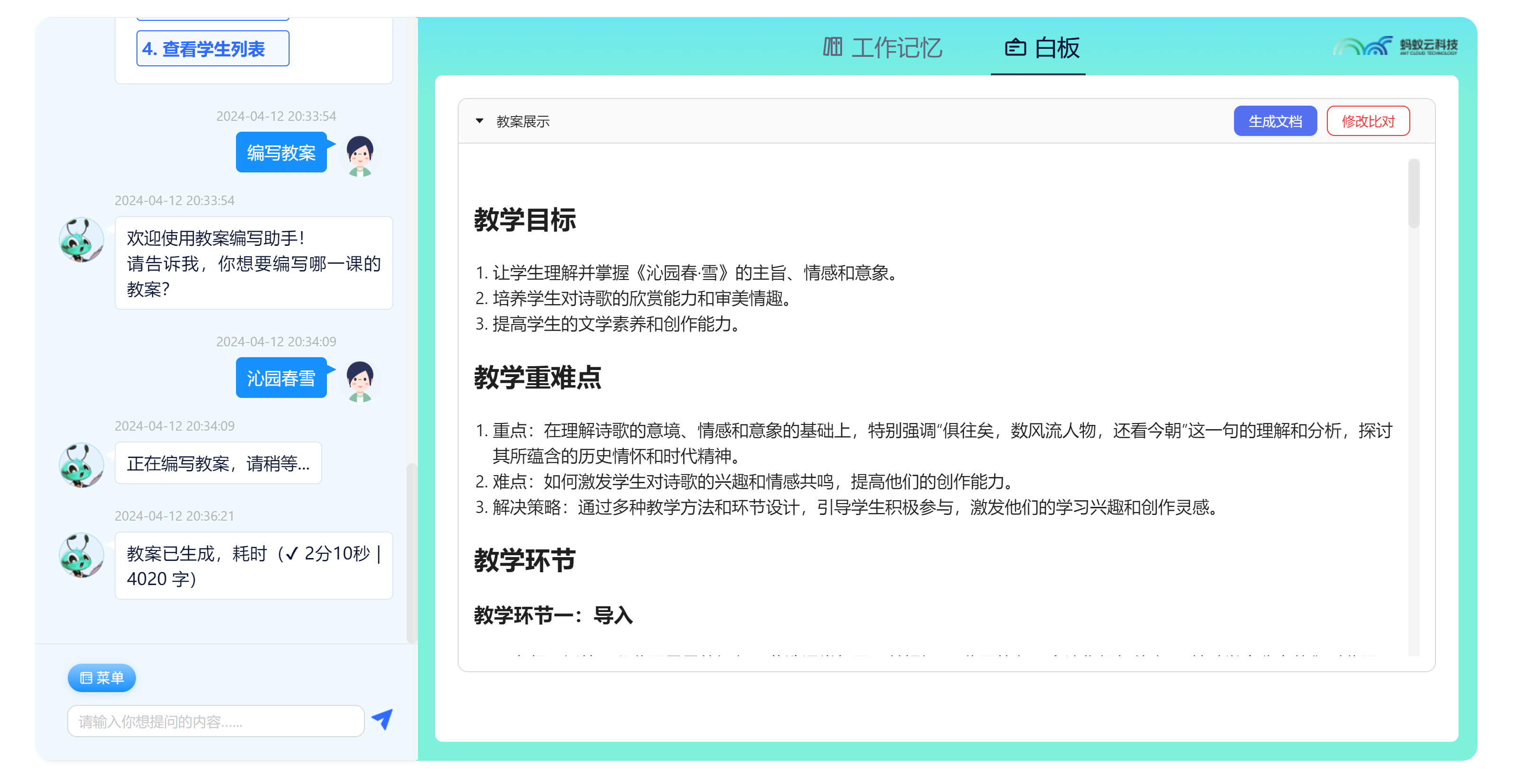Click the 编写教案 chat bubble

[x=281, y=153]
